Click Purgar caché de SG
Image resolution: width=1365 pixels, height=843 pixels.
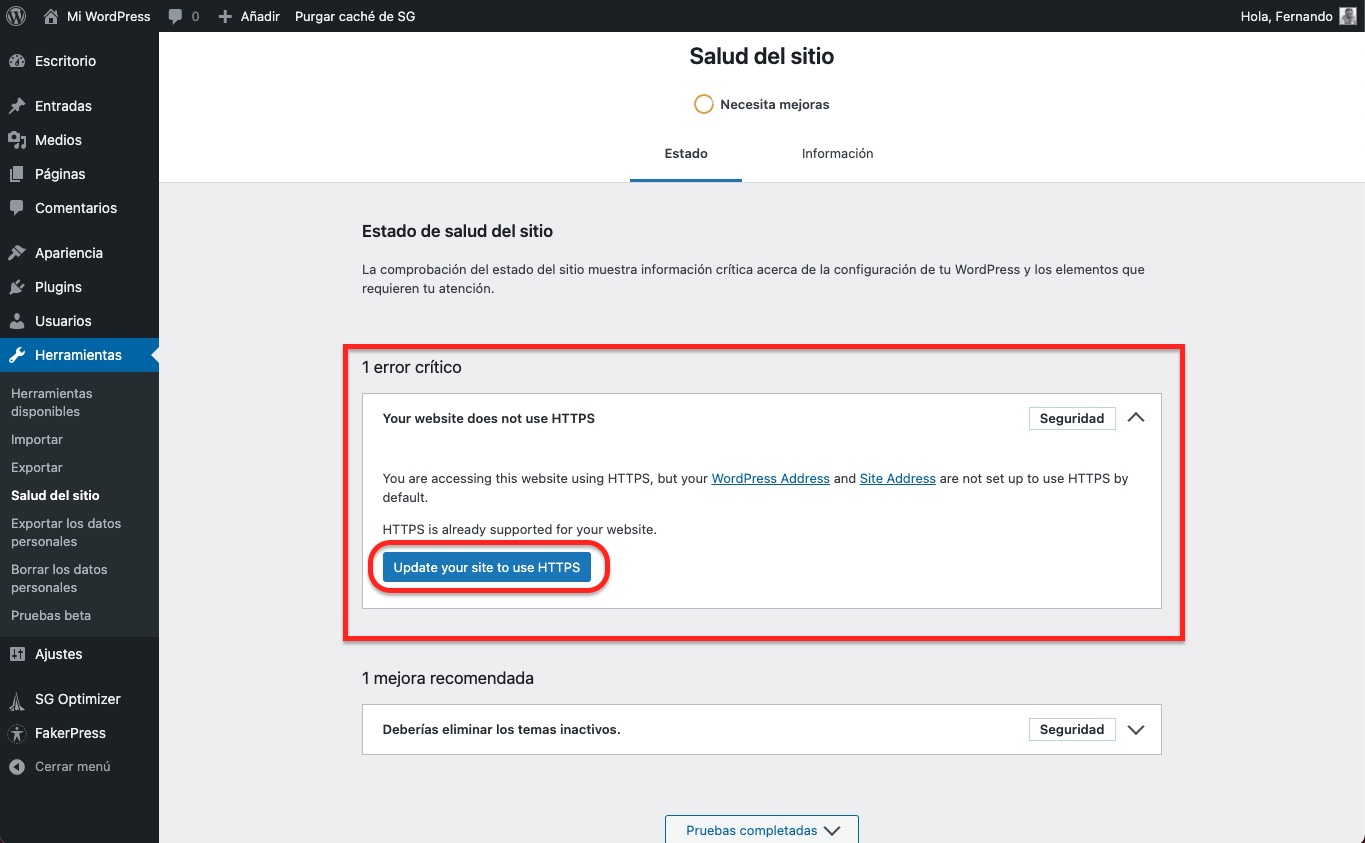pyautogui.click(x=355, y=17)
